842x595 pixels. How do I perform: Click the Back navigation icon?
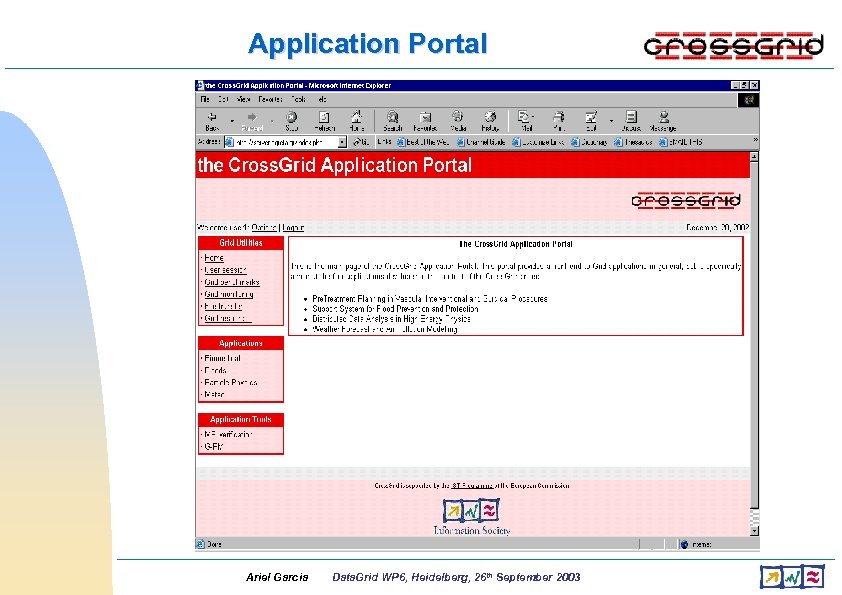pos(212,118)
